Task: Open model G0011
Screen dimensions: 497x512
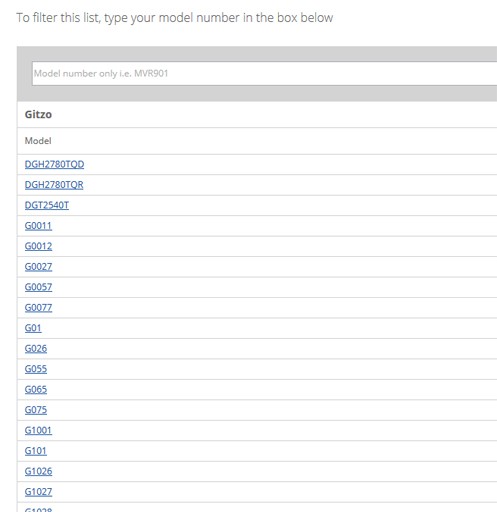Action: tap(38, 226)
